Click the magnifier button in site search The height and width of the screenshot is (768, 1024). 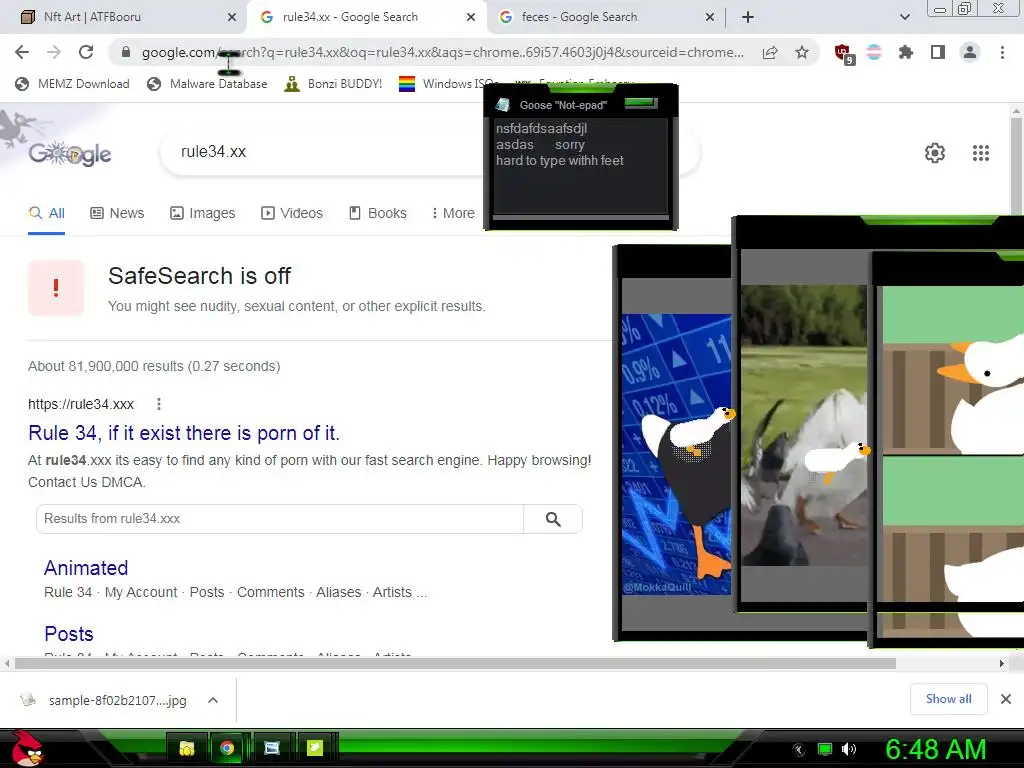coord(553,519)
